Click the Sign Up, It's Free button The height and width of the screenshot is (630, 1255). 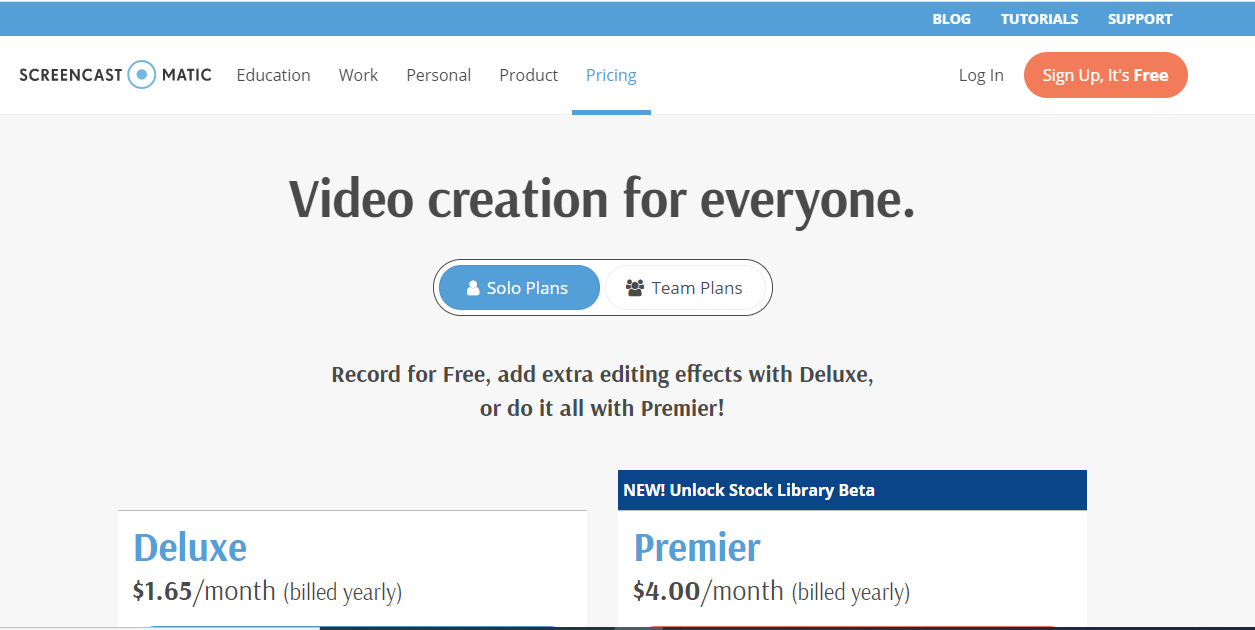1105,75
